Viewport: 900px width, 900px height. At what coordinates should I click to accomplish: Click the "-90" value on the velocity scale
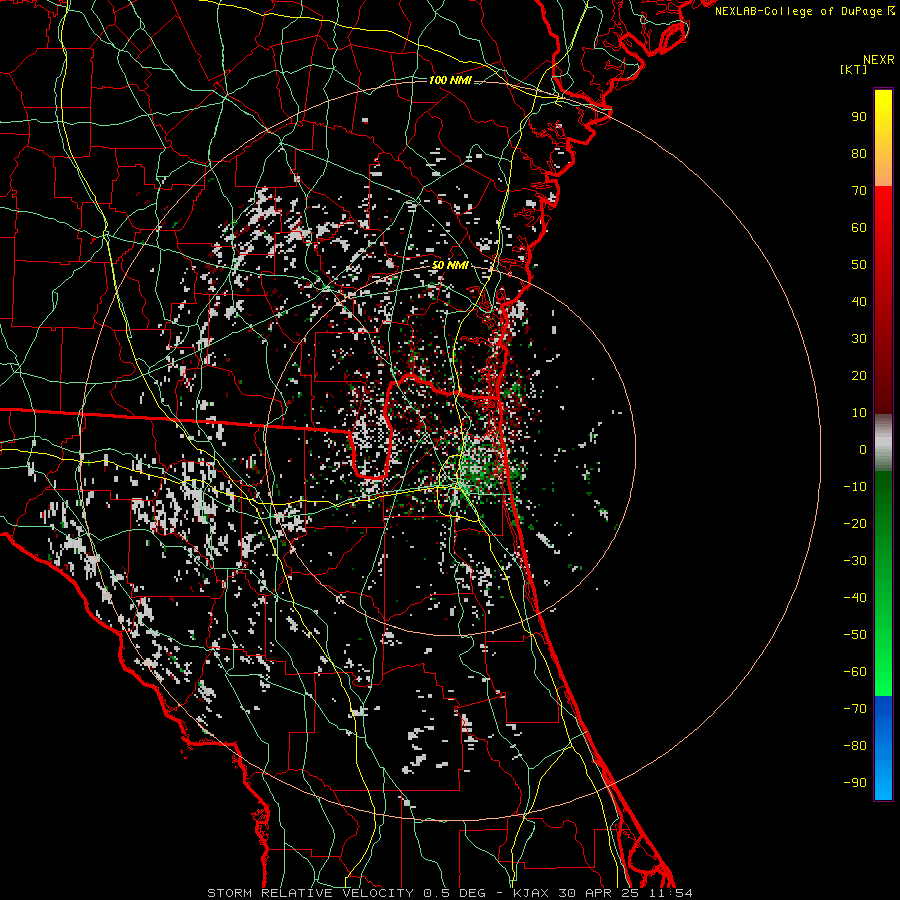pos(855,783)
